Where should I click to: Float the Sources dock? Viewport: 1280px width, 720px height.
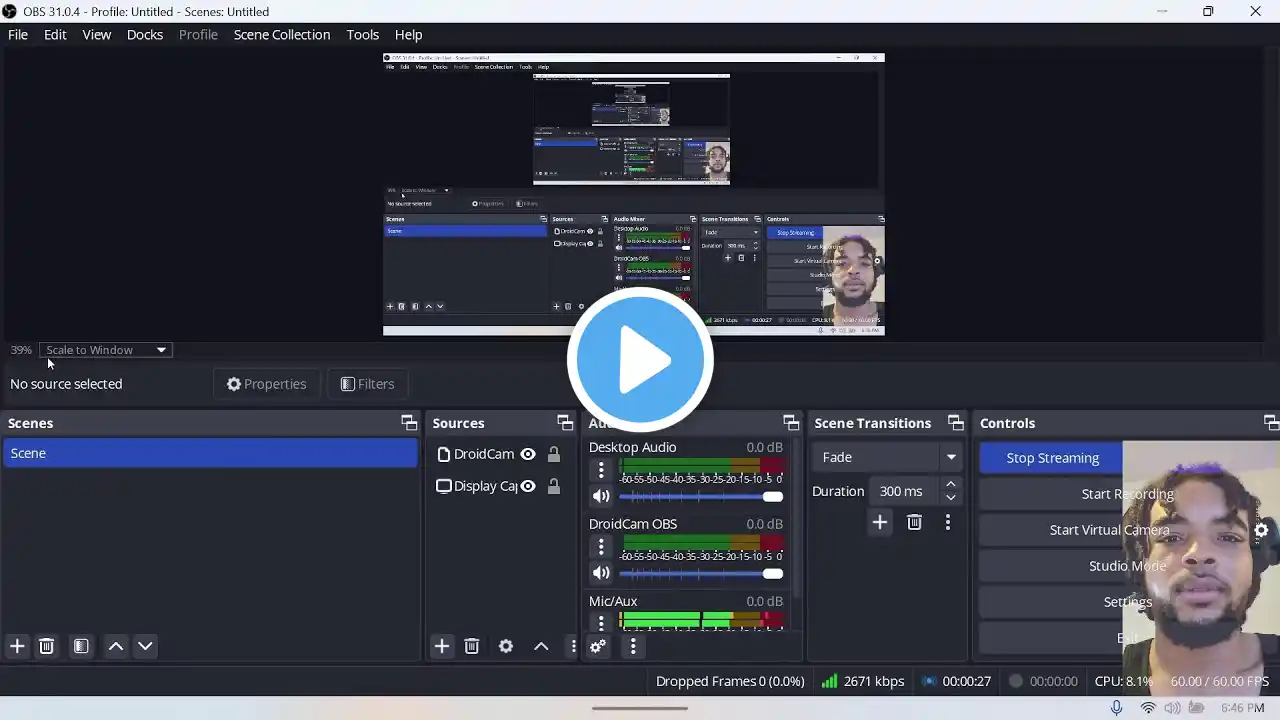[x=565, y=423]
